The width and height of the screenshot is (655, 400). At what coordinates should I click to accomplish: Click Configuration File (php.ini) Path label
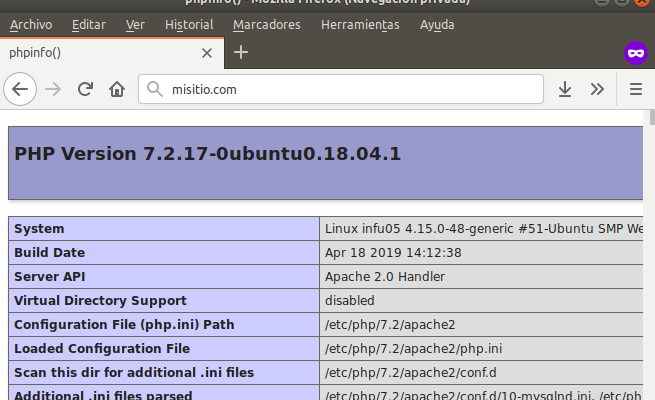(x=124, y=325)
